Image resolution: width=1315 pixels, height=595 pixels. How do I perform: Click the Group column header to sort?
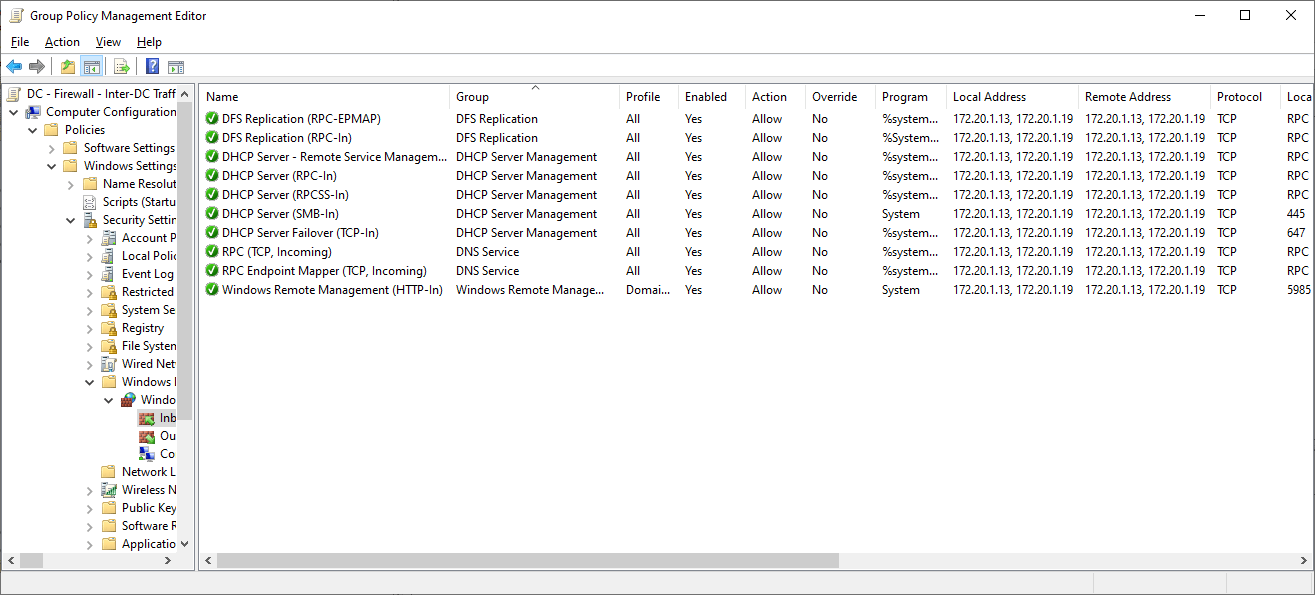(x=471, y=96)
